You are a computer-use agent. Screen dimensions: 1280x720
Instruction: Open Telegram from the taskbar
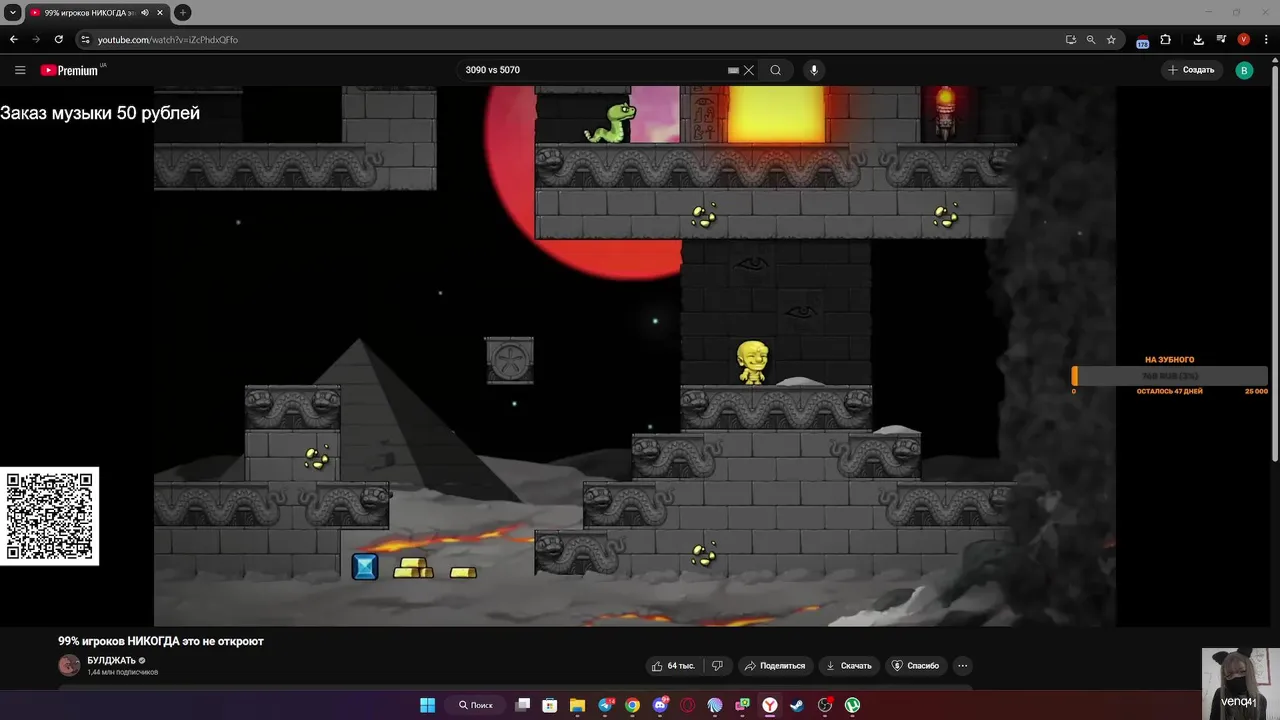(606, 705)
